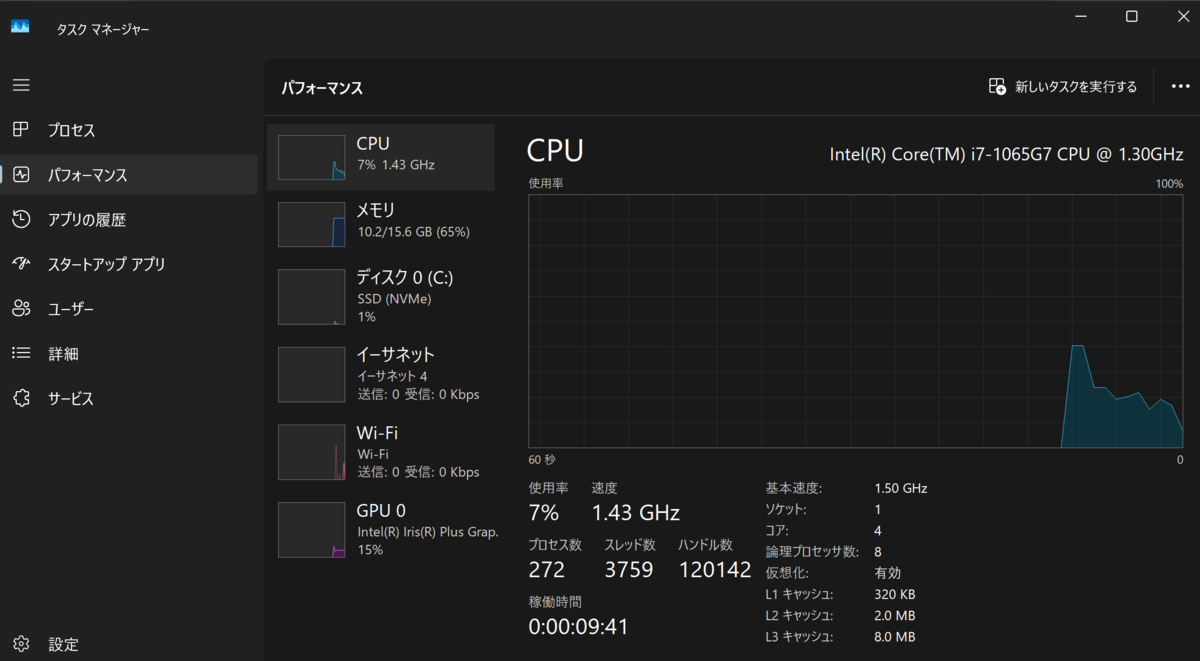Click the CPU usage graph area
Viewport: 1200px width, 661px height.
(856, 321)
